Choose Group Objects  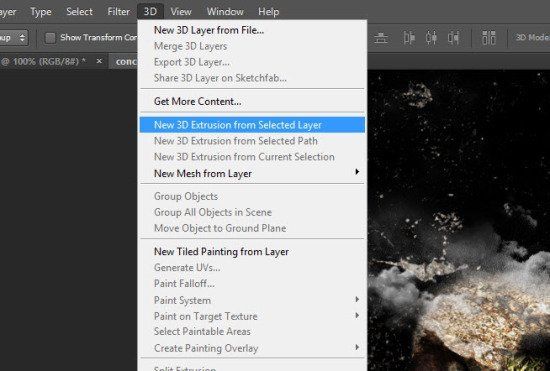coord(252,196)
